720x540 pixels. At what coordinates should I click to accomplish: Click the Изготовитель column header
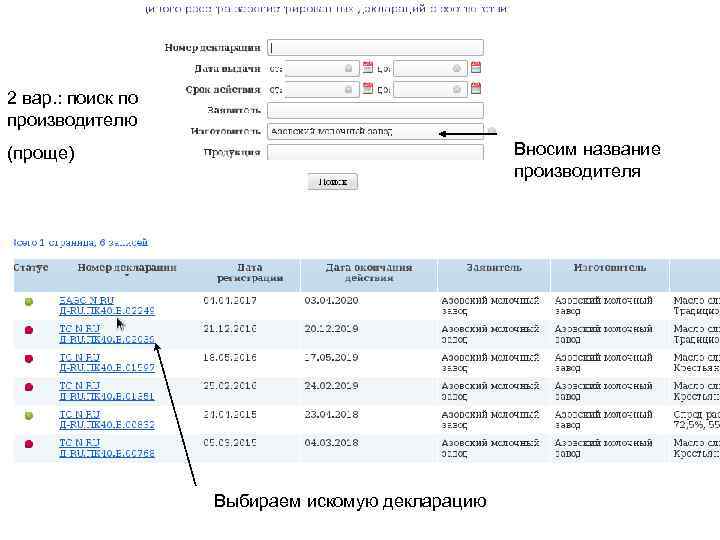[610, 268]
